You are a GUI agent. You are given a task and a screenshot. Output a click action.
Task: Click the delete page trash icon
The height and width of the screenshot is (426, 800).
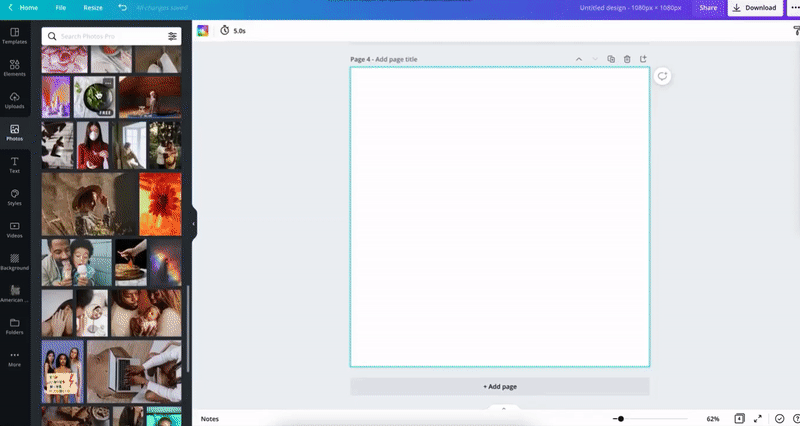point(627,59)
